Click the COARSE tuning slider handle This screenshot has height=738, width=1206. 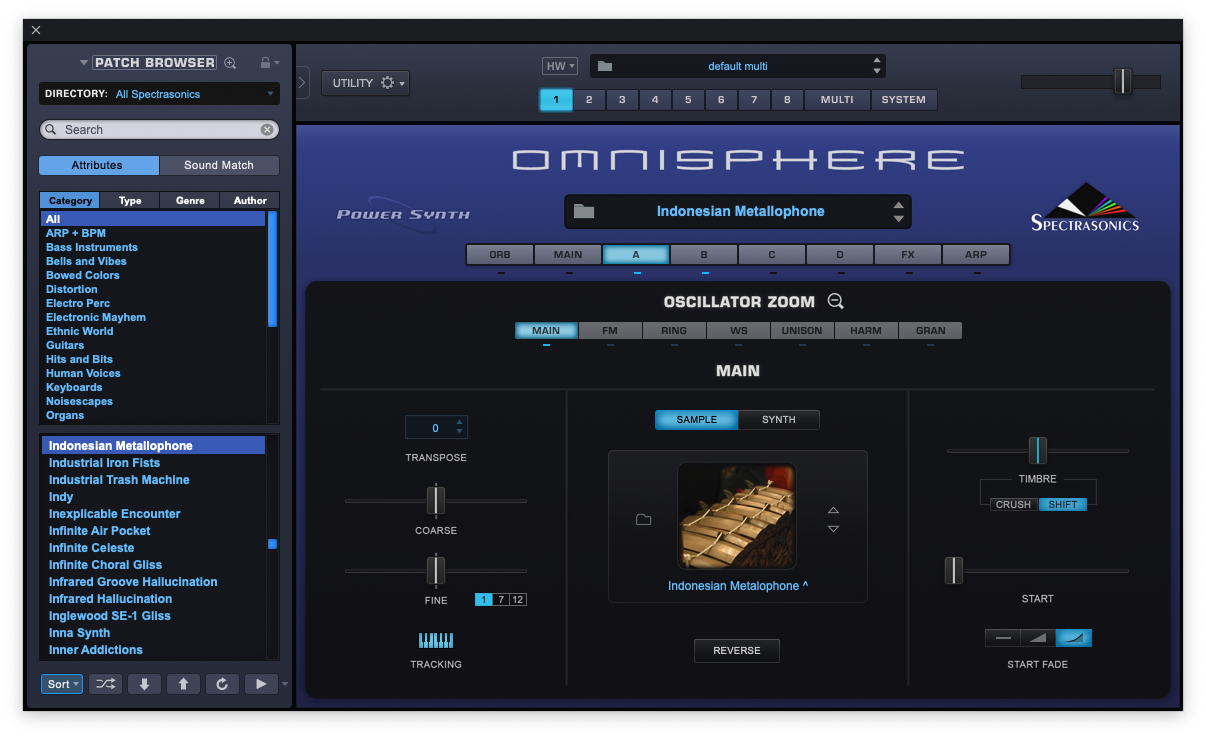pos(436,500)
